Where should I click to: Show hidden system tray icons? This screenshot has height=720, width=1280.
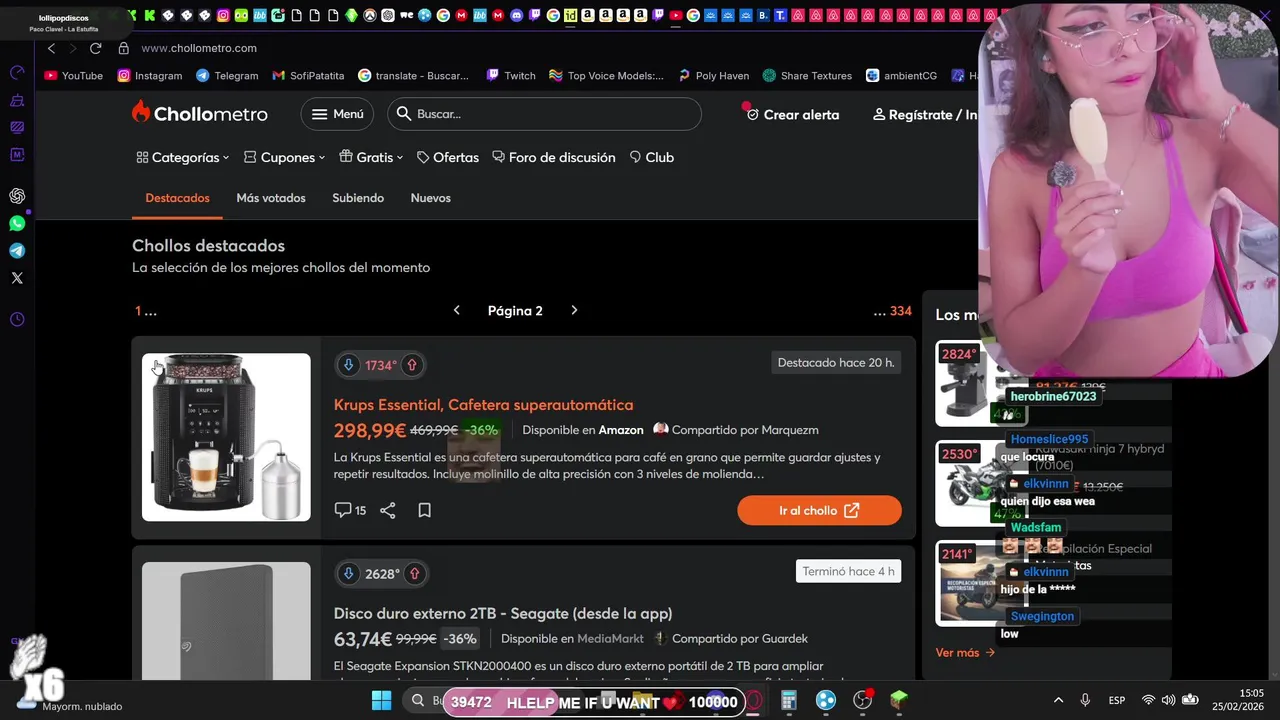[1058, 701]
